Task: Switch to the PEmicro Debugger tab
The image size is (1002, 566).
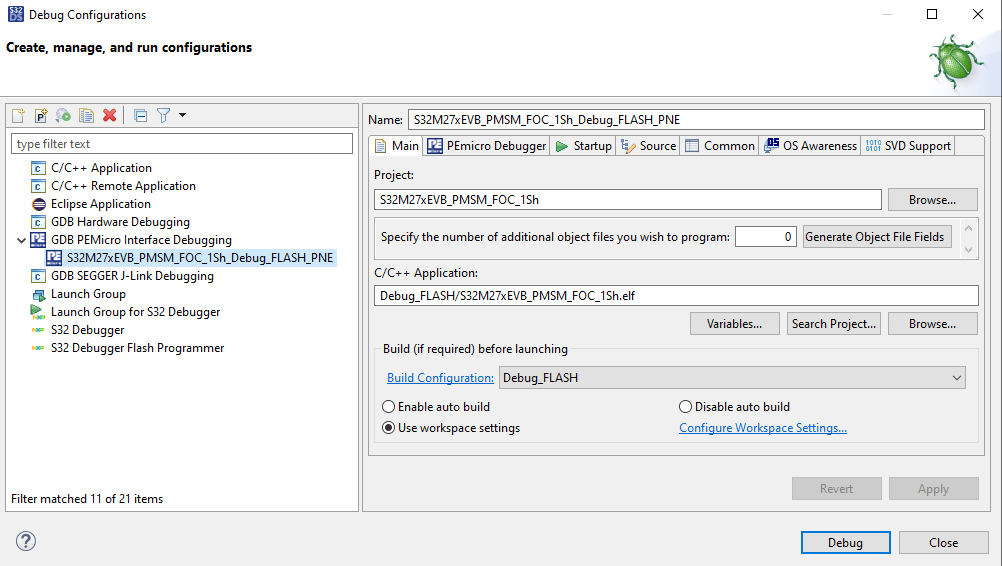Action: [487, 146]
